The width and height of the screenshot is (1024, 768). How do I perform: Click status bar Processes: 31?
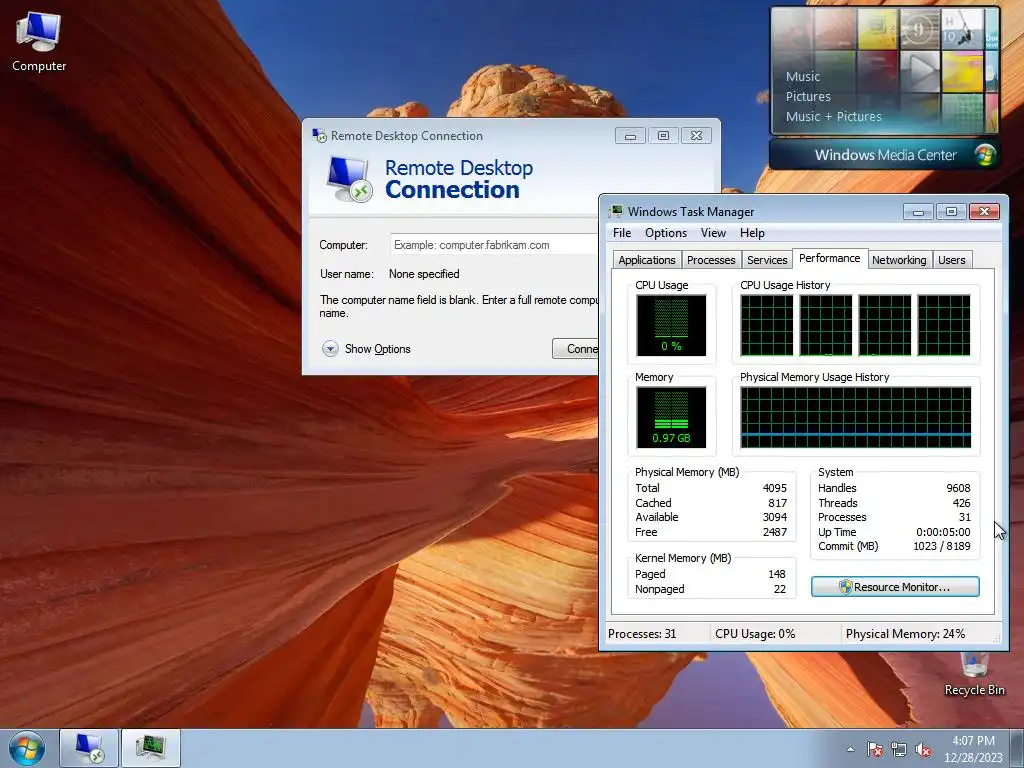point(643,633)
